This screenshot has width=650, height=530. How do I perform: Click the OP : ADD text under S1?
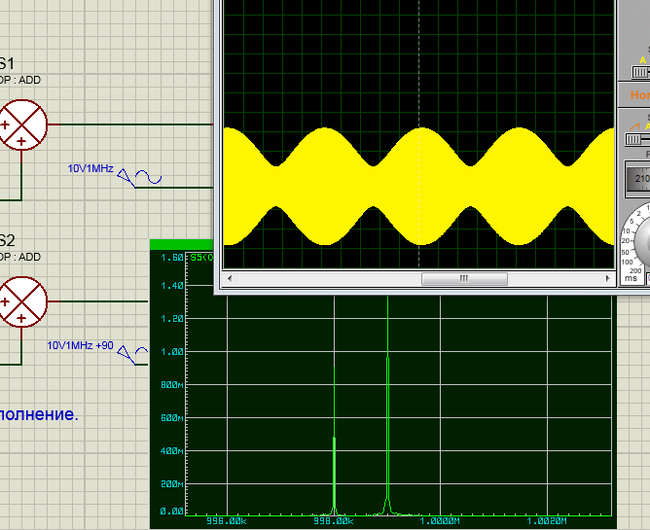click(20, 80)
